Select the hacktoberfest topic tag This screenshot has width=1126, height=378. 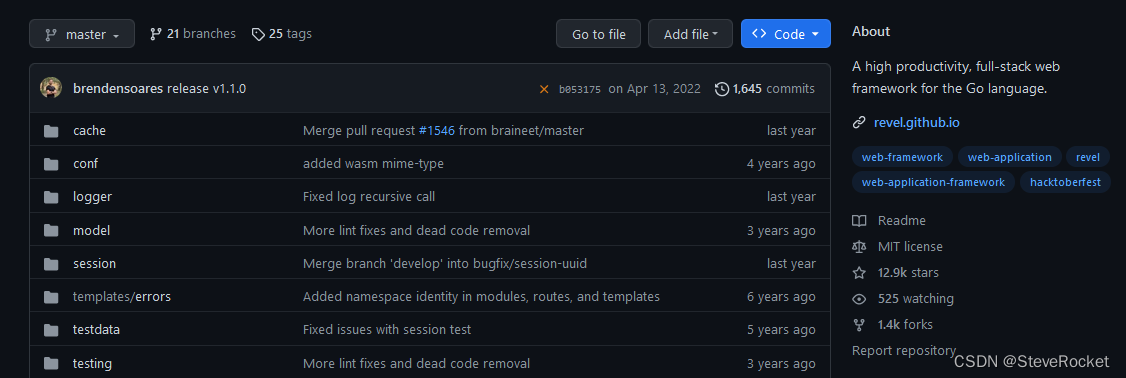click(1065, 183)
